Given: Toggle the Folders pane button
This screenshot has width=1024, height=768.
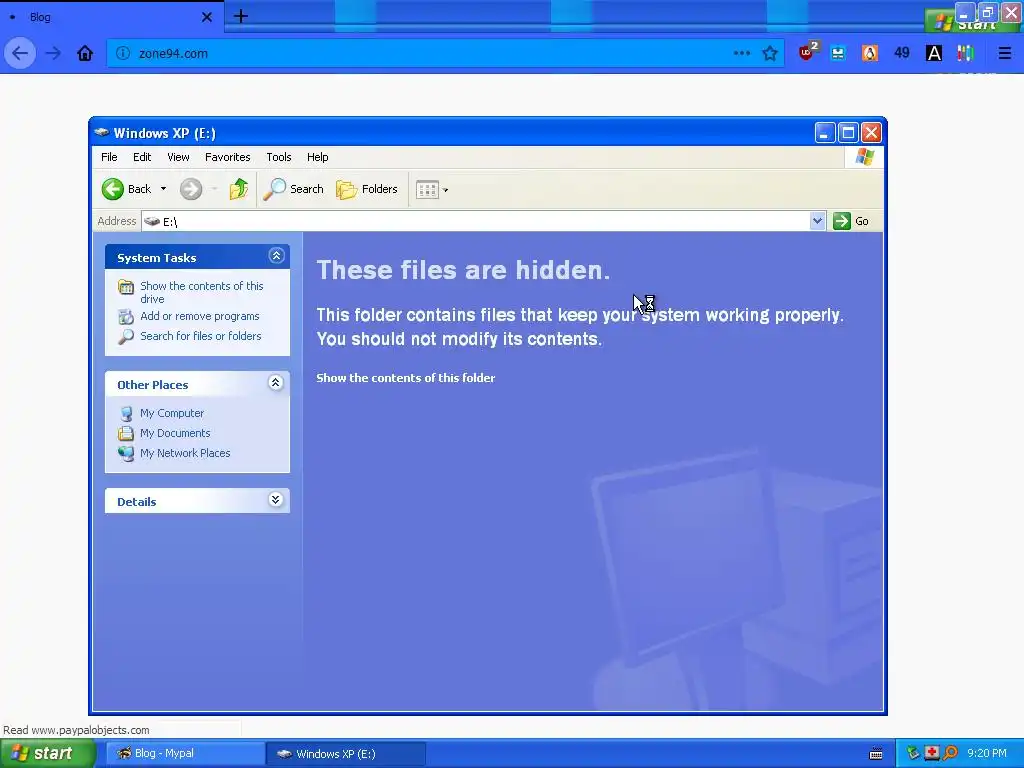Looking at the screenshot, I should click(x=367, y=189).
